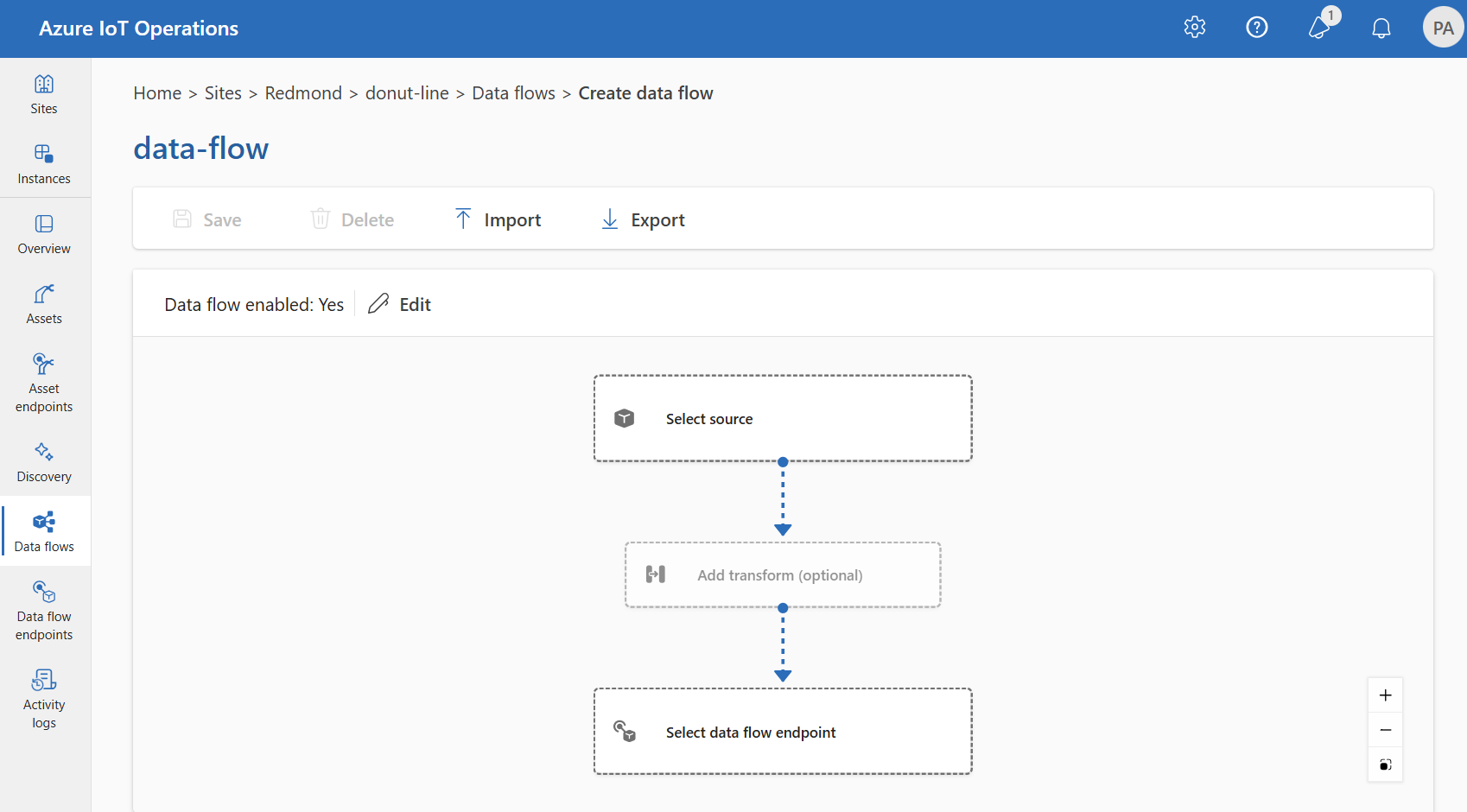Navigate to Asset endpoints
This screenshot has height=812, width=1467.
[x=43, y=380]
